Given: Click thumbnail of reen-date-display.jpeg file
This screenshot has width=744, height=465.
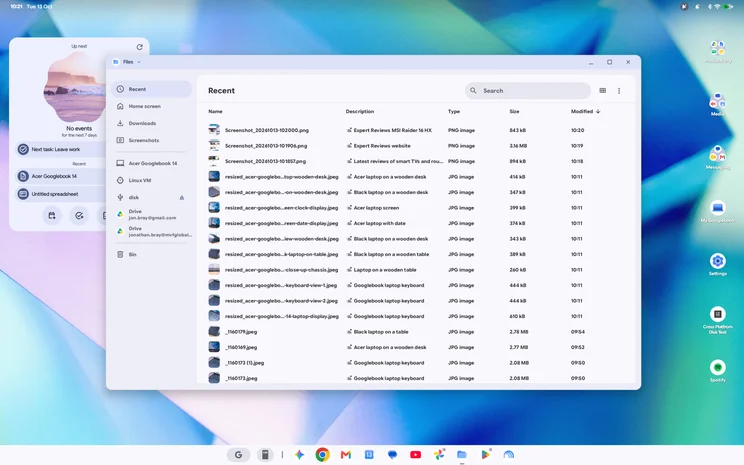Looking at the screenshot, I should pyautogui.click(x=214, y=223).
